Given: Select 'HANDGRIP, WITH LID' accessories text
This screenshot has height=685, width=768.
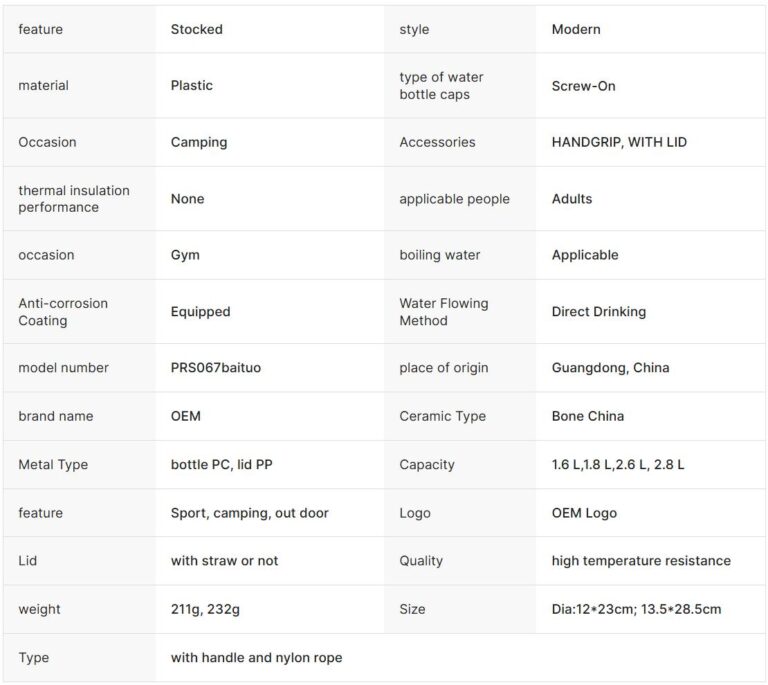Looking at the screenshot, I should click(619, 142).
